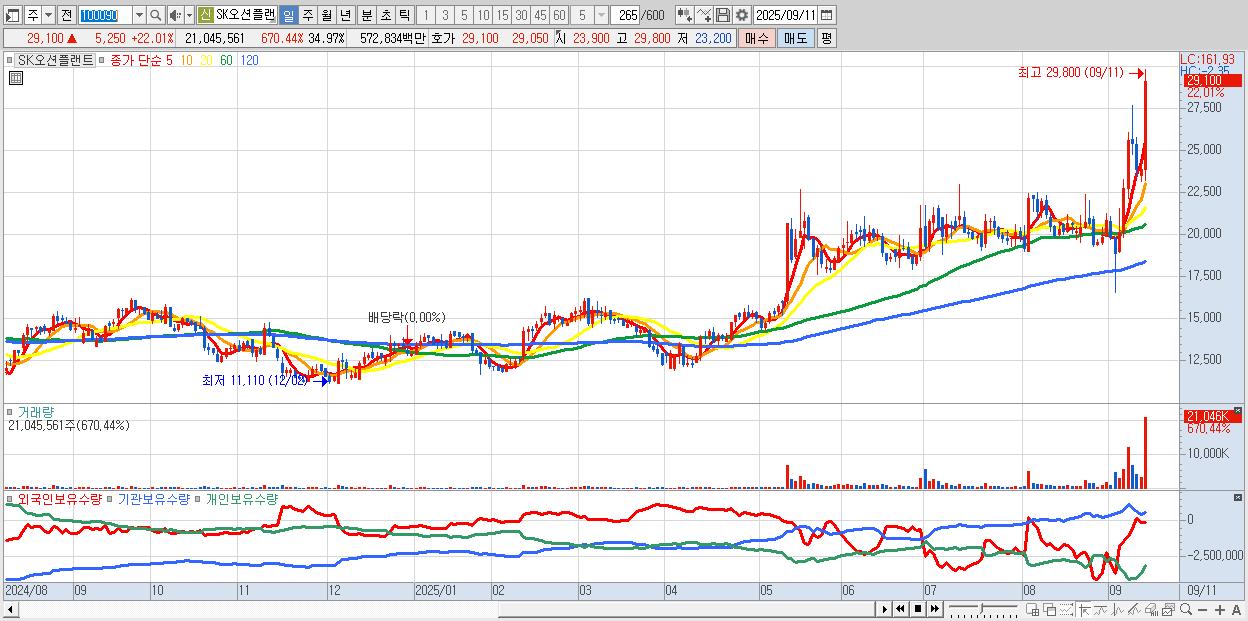
Task: Select the 3 interval button
Action: [x=445, y=15]
